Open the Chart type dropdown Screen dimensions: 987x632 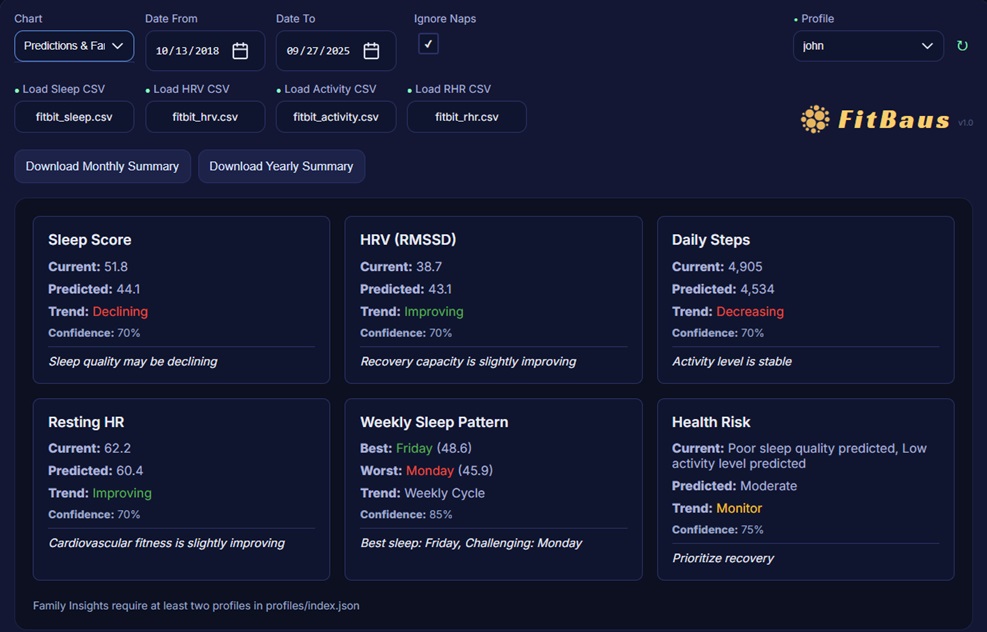point(74,46)
